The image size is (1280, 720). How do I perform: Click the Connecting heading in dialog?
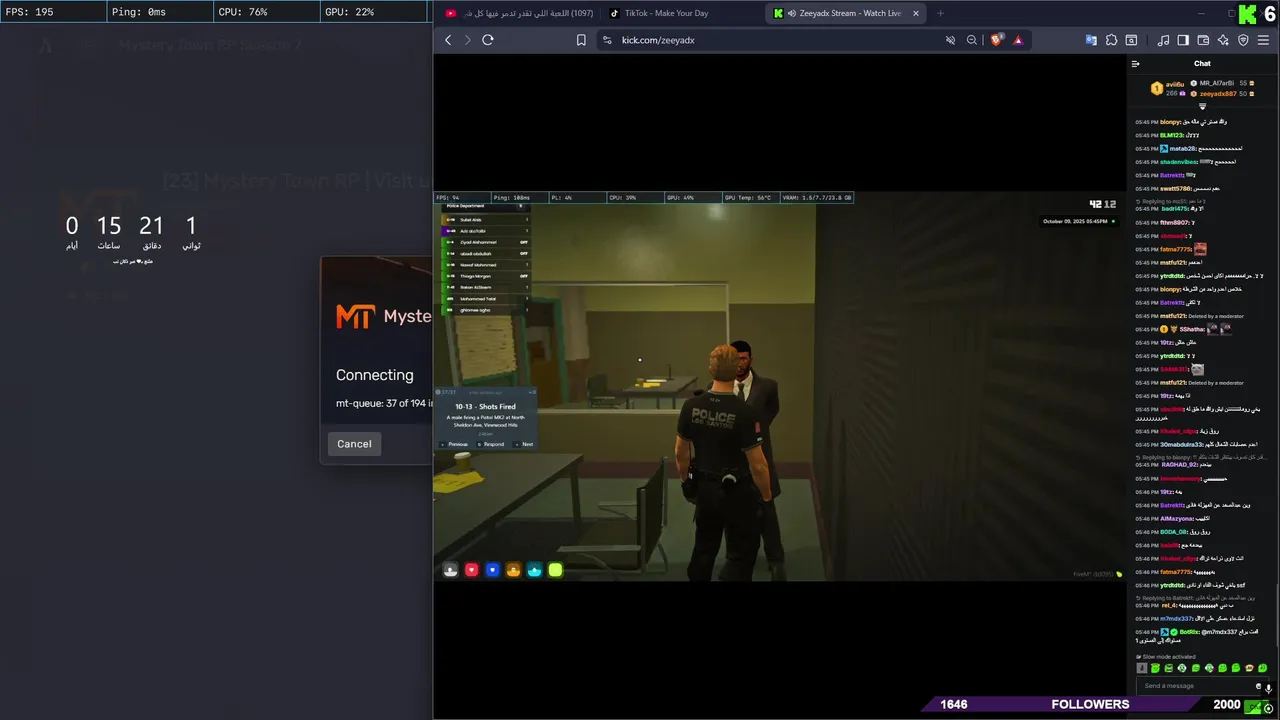(x=375, y=375)
